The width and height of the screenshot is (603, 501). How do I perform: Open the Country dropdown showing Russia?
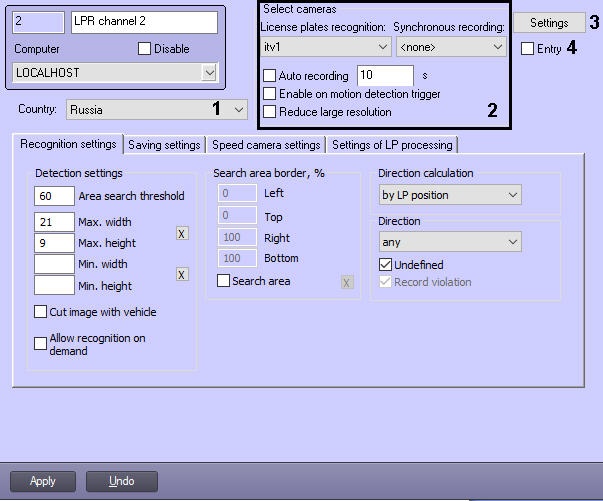click(157, 109)
